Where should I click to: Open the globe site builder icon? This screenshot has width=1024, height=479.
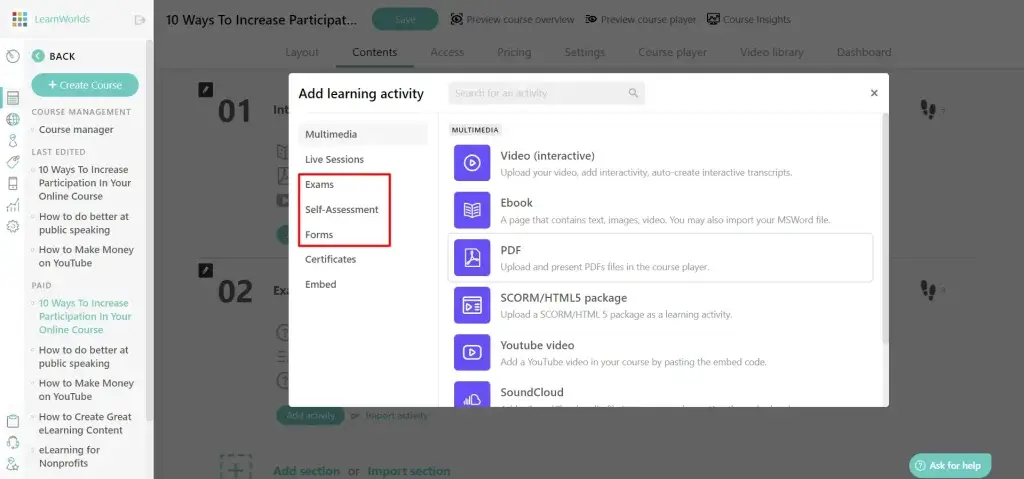12,120
